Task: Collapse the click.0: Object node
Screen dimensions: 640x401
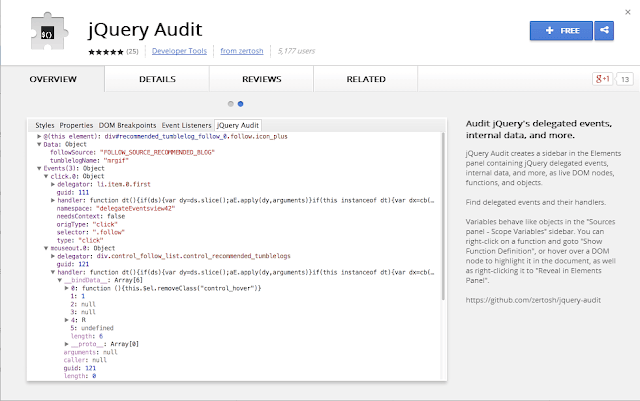Action: point(46,176)
